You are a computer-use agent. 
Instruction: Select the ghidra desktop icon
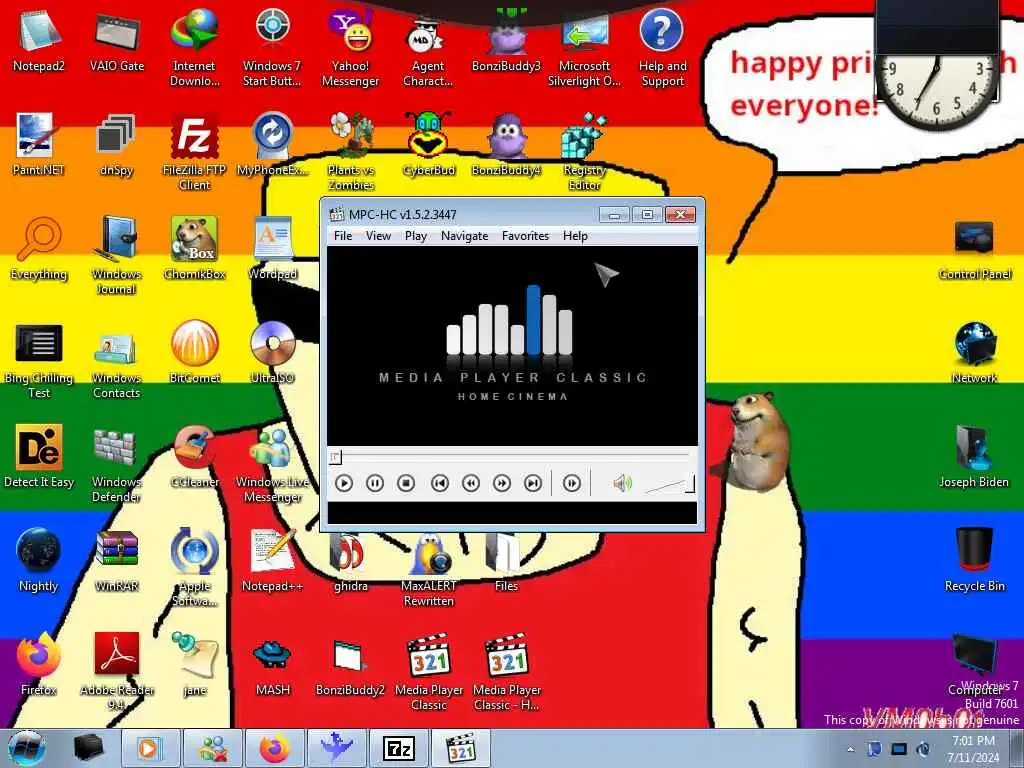point(351,560)
